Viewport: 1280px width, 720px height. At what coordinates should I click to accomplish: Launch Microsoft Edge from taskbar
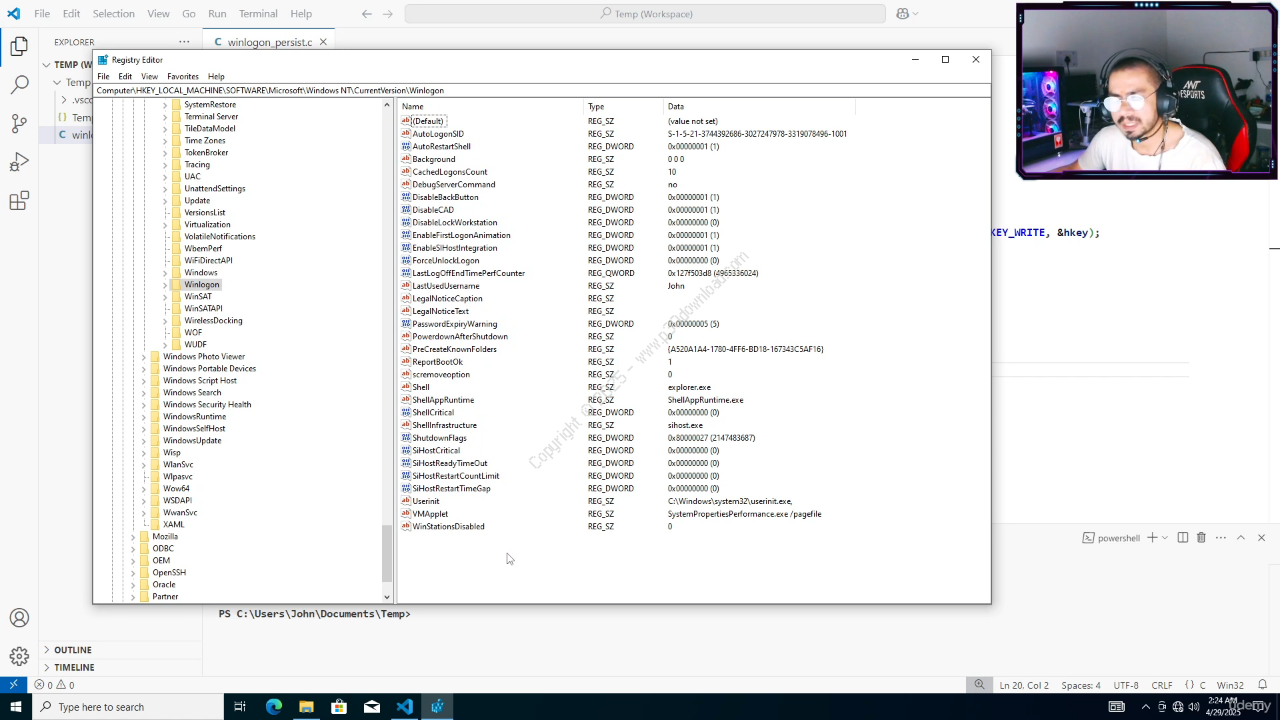pyautogui.click(x=274, y=707)
